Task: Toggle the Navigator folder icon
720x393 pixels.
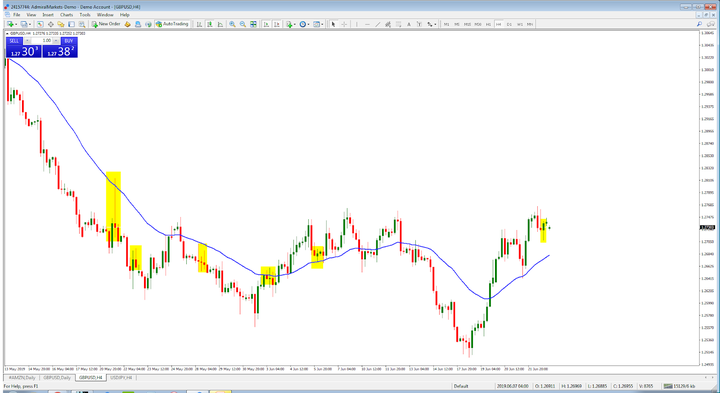Action: pyautogui.click(x=61, y=24)
